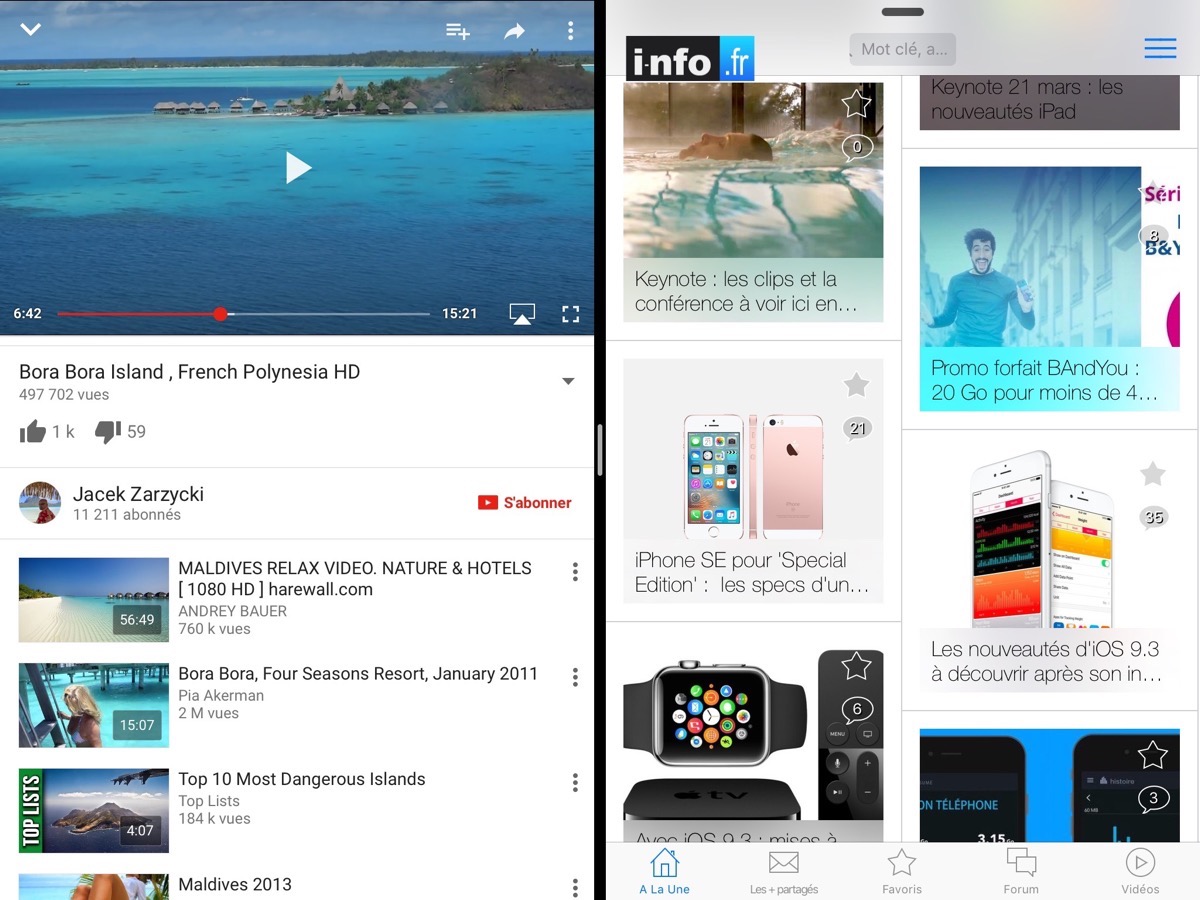Switch to Vidéos tab
This screenshot has width=1200, height=900.
tap(1140, 871)
